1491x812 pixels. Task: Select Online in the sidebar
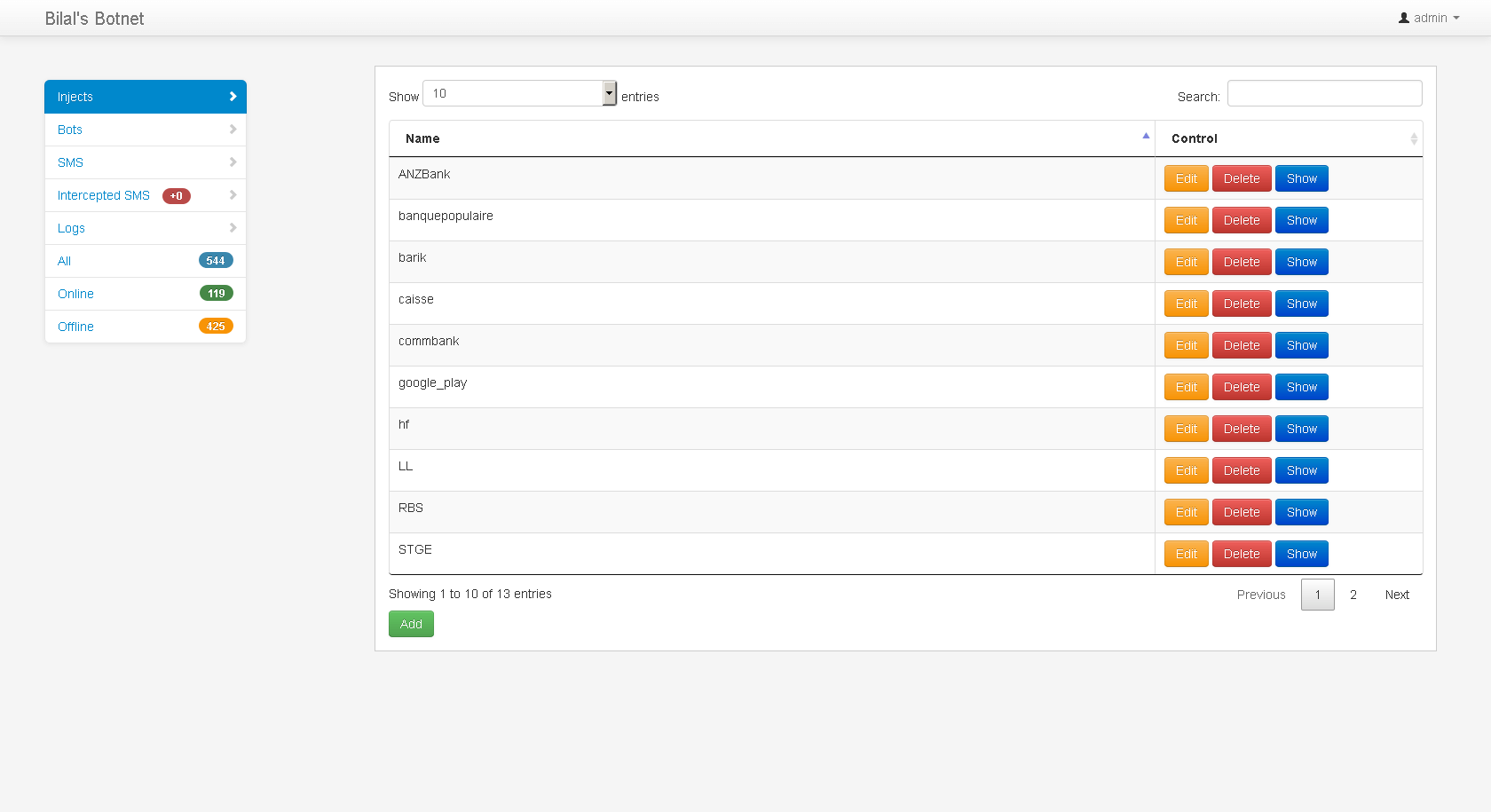[x=75, y=294]
